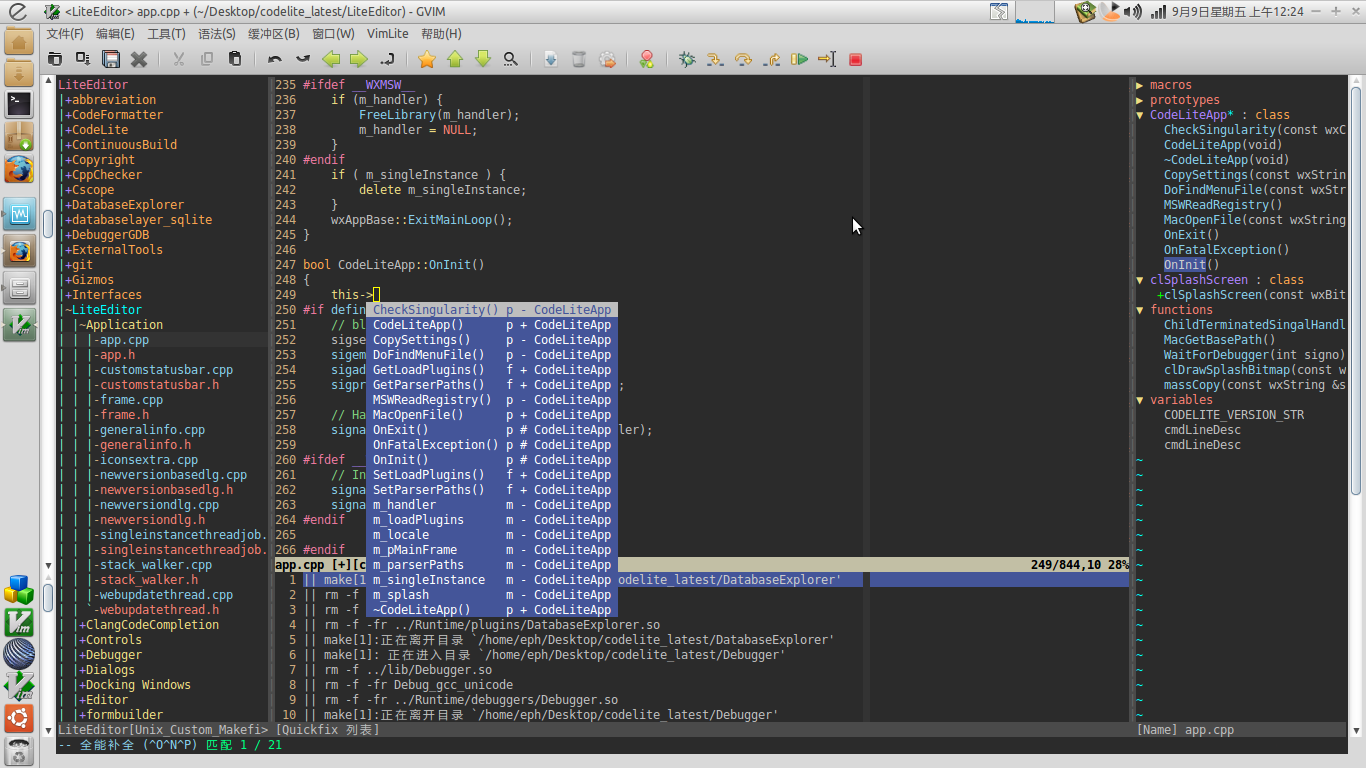Open the 文件(F) menu

coord(66,34)
